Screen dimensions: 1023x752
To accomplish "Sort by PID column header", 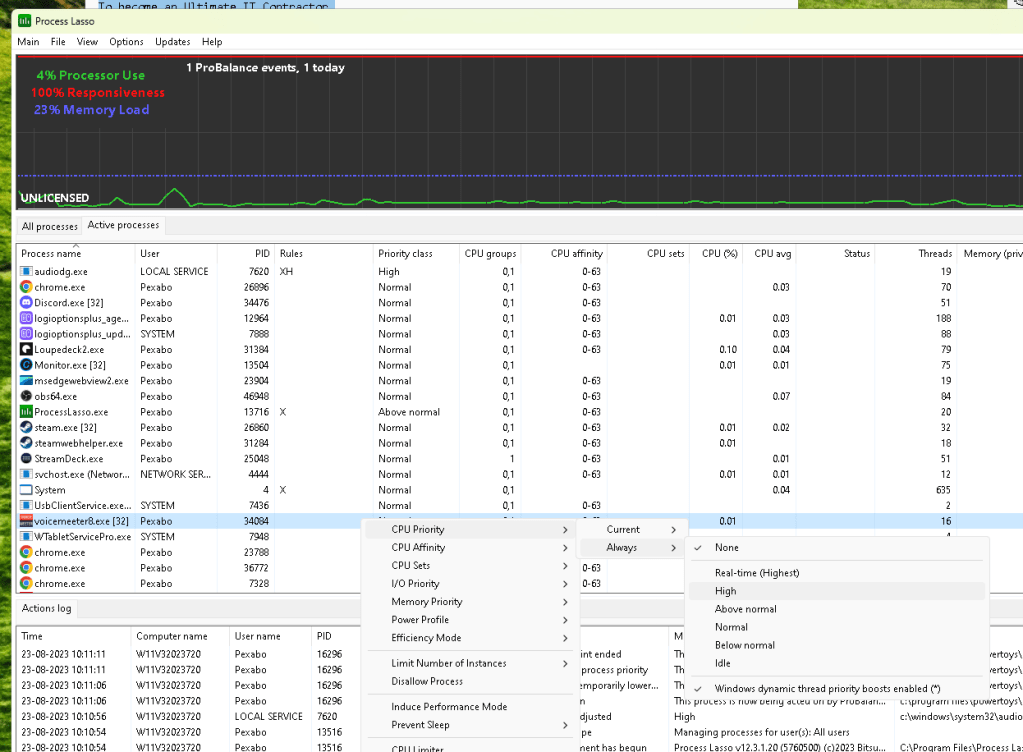I will (x=245, y=254).
